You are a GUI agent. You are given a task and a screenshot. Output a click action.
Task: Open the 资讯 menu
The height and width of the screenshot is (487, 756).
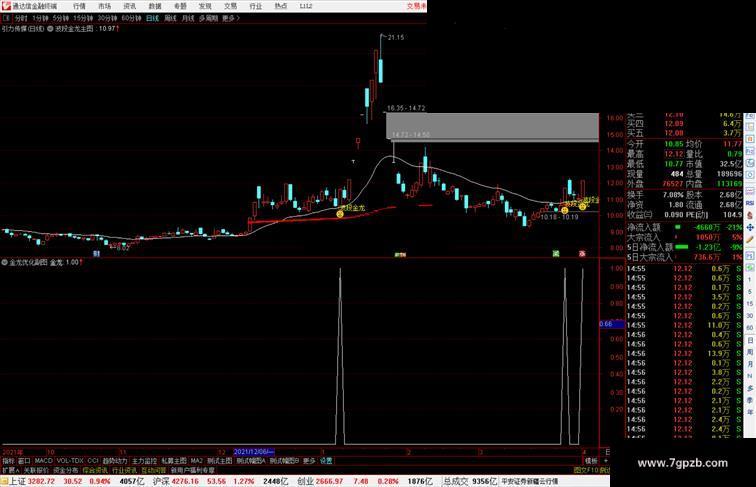(x=129, y=6)
